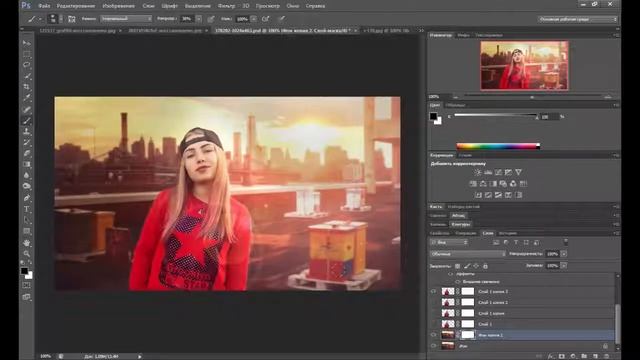Select the Clone Stamp tool

(x=27, y=131)
